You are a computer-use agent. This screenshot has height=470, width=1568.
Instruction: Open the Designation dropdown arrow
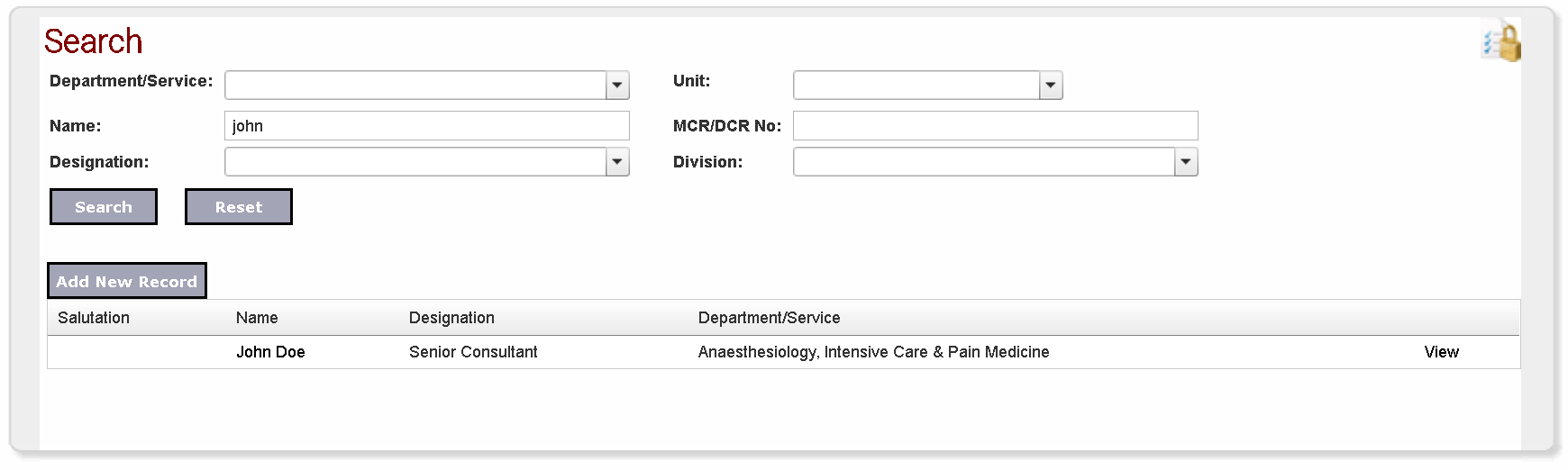pyautogui.click(x=617, y=162)
